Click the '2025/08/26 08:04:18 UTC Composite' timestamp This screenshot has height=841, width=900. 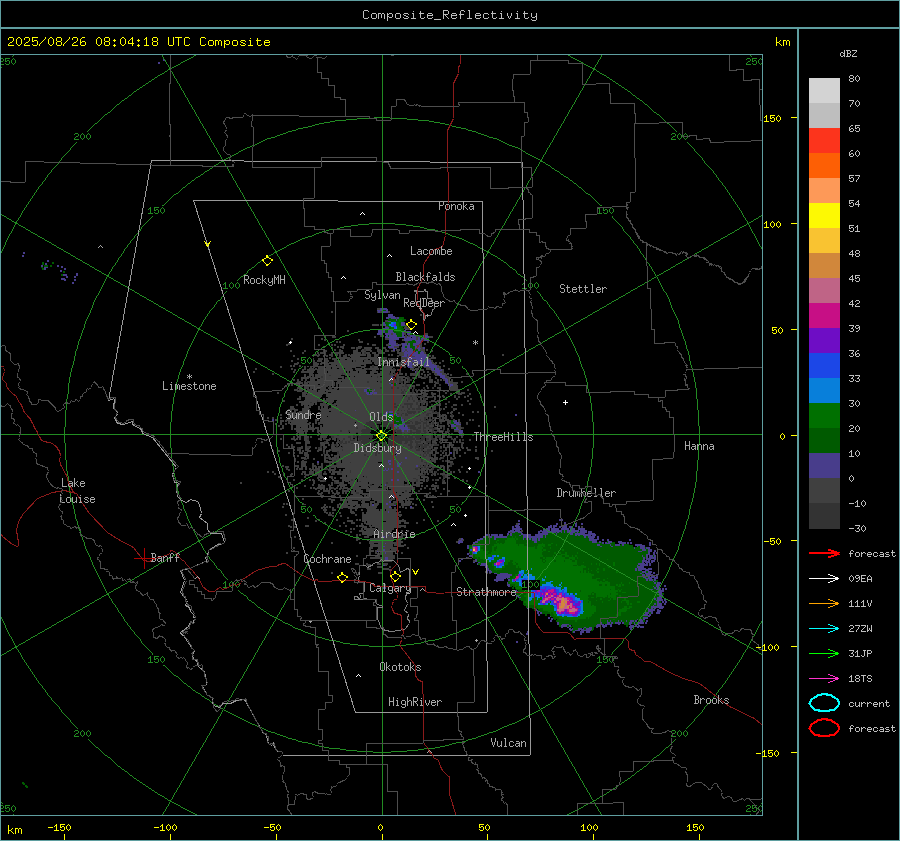[138, 42]
